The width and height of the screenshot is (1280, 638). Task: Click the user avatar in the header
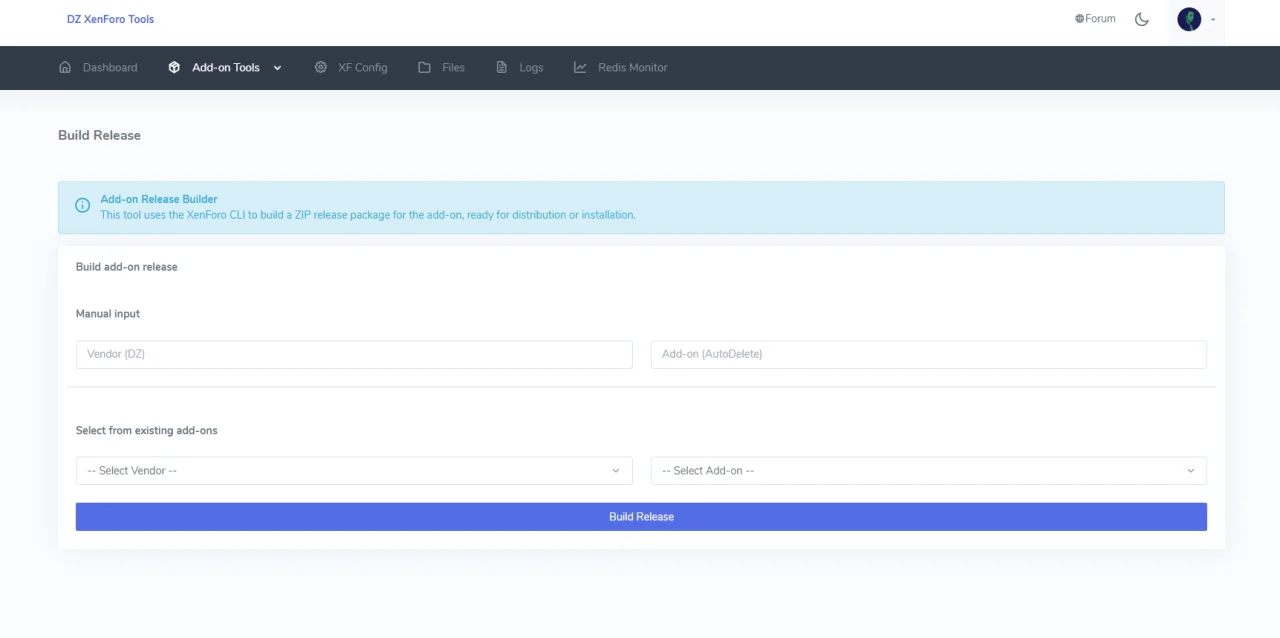(1189, 19)
